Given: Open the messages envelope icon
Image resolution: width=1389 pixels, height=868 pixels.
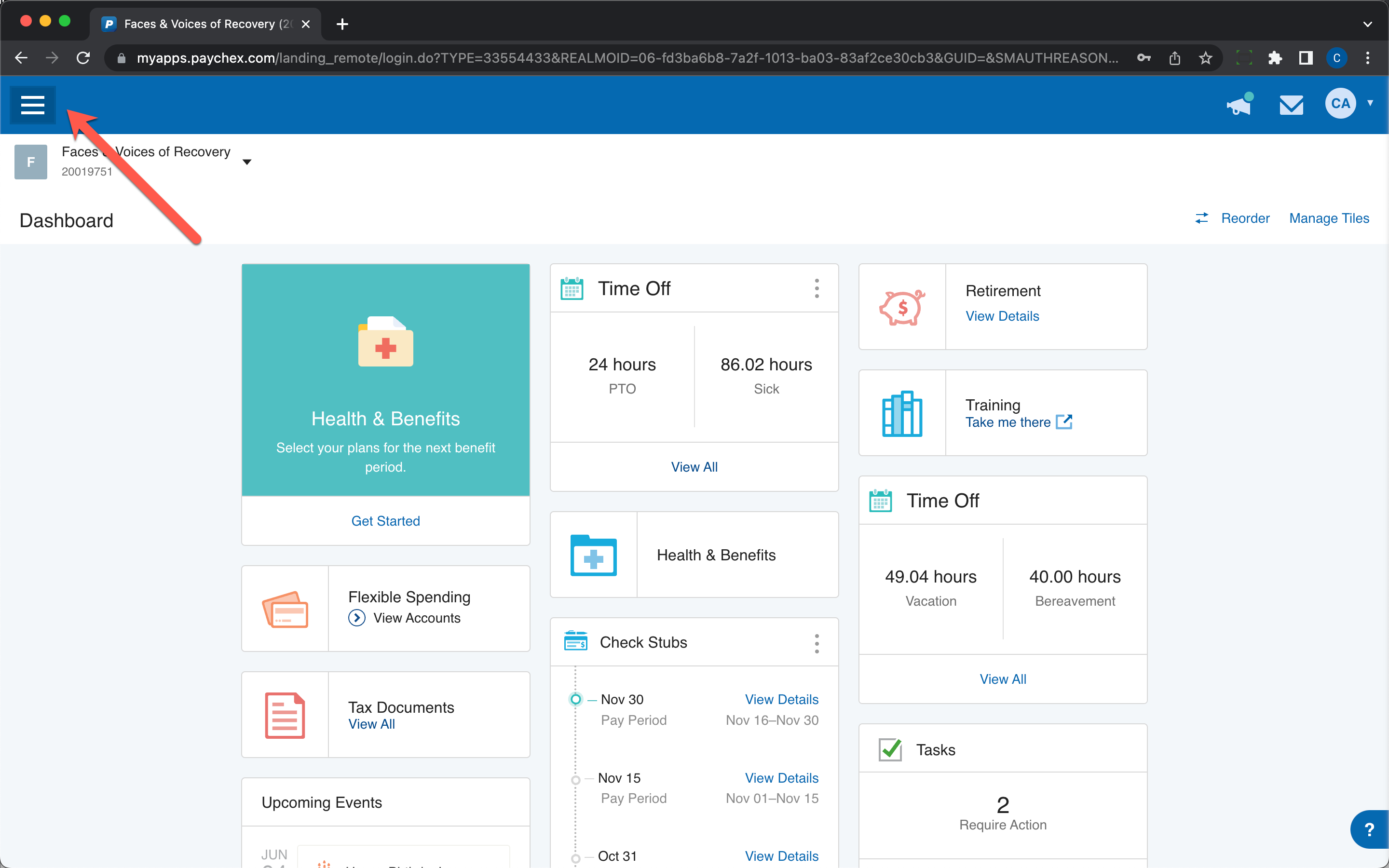Looking at the screenshot, I should 1292,105.
